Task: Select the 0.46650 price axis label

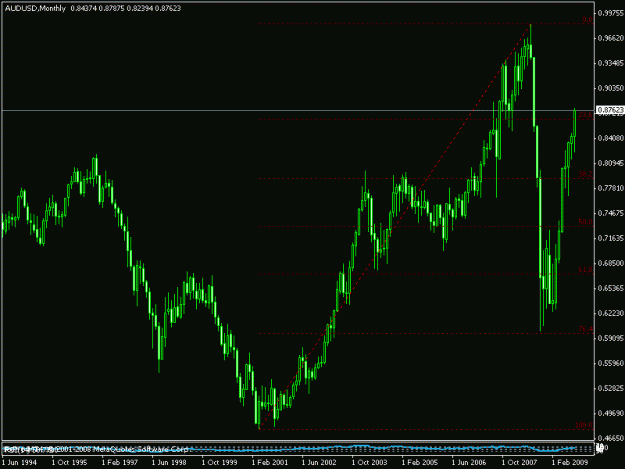Action: coord(611,438)
